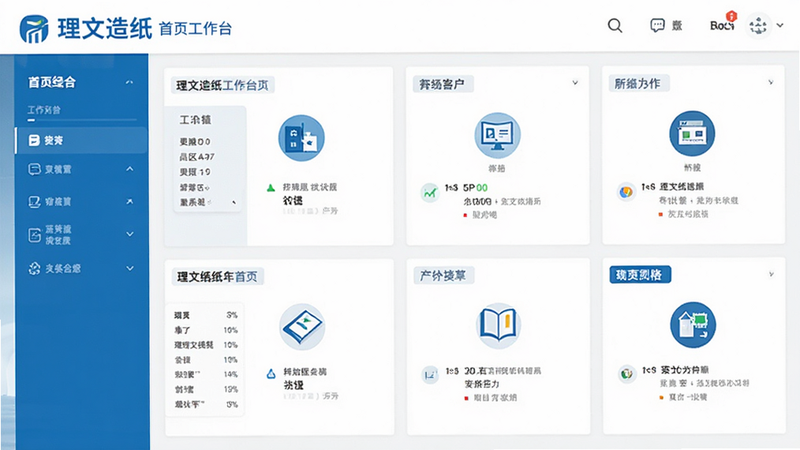Click the office building icon in the first card
Viewport: 800px width, 450px height.
coord(302,138)
